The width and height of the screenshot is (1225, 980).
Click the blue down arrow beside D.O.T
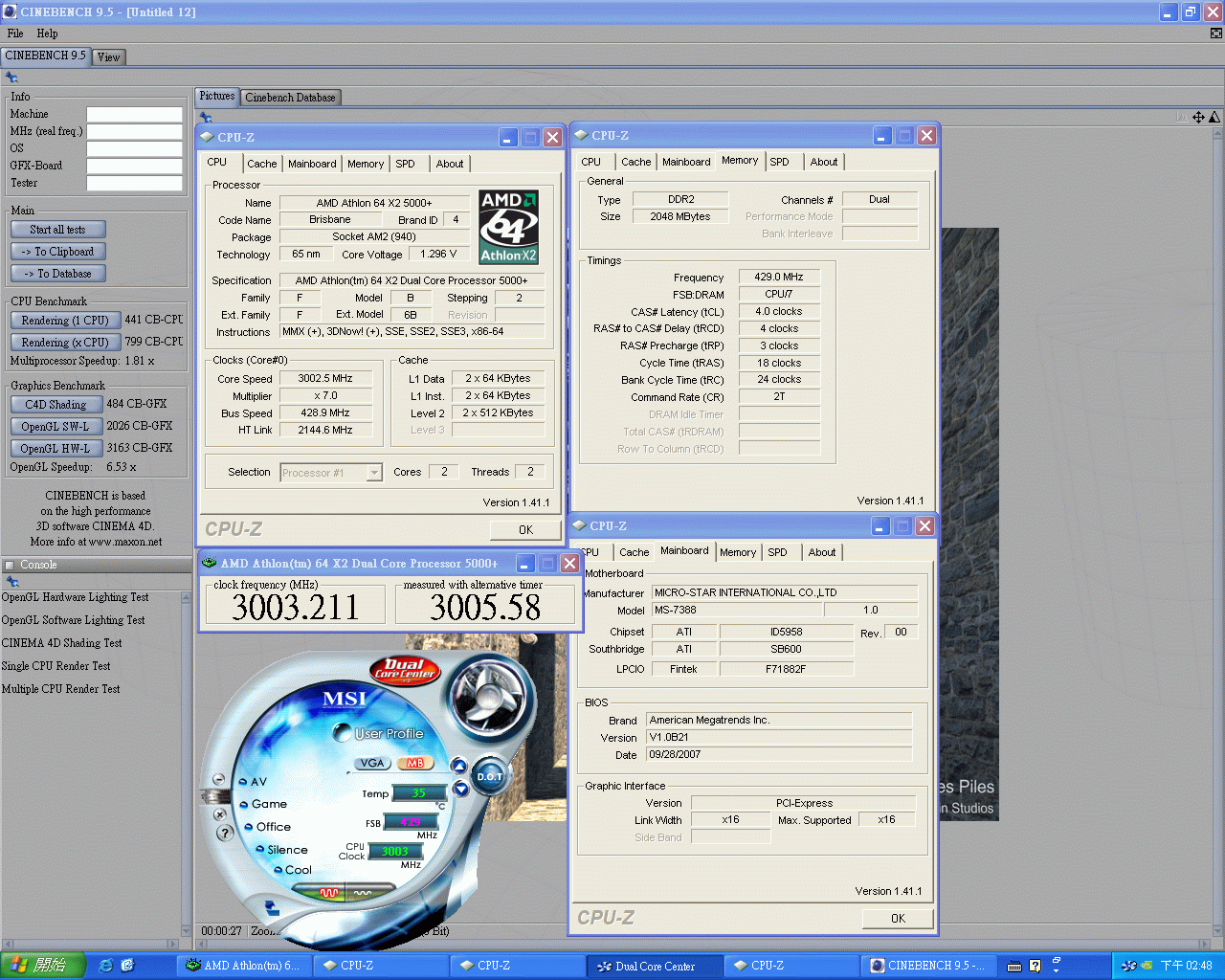pyautogui.click(x=460, y=789)
